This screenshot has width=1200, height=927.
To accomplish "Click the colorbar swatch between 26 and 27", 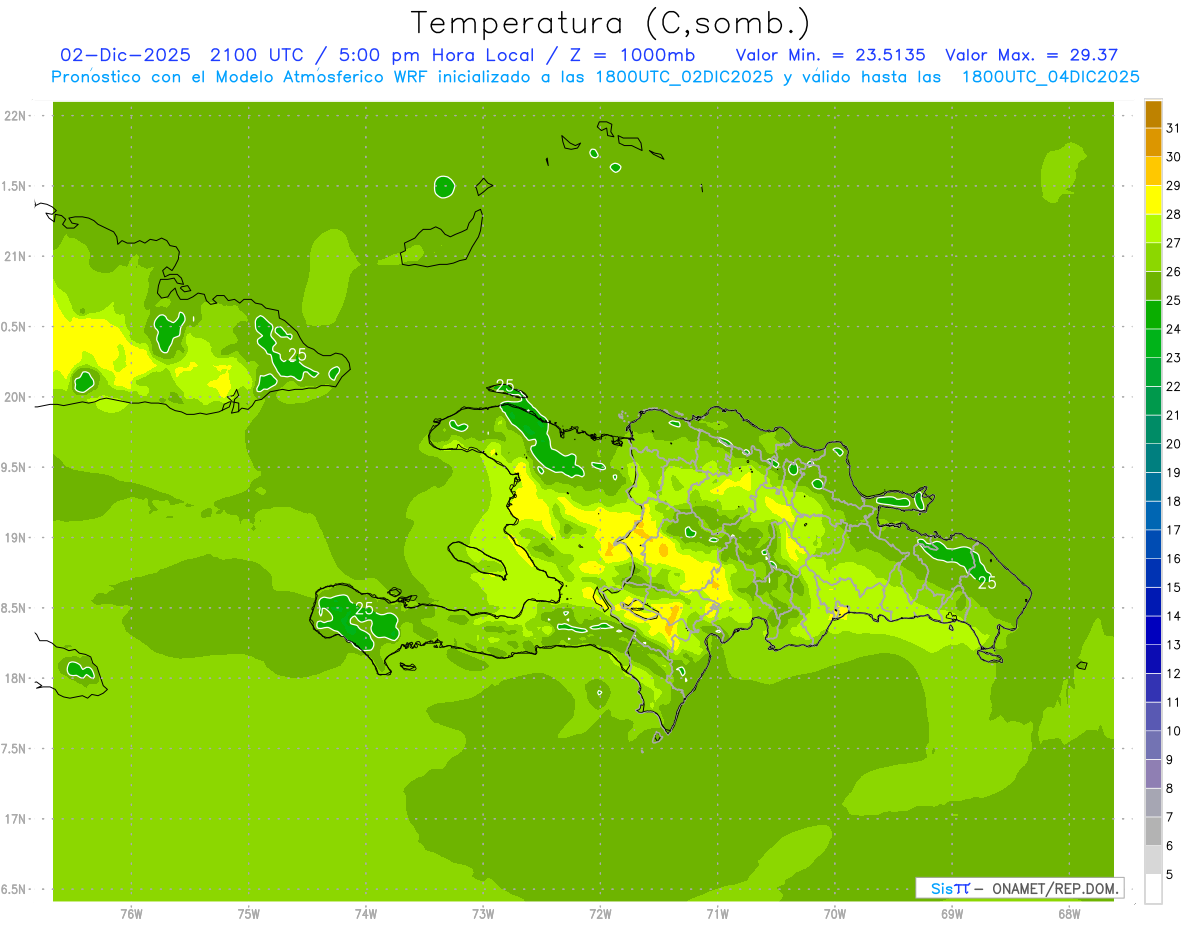I will pos(1153,258).
